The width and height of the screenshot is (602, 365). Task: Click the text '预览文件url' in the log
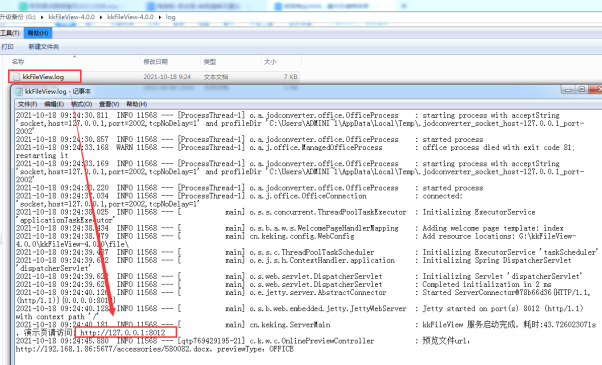[445, 341]
